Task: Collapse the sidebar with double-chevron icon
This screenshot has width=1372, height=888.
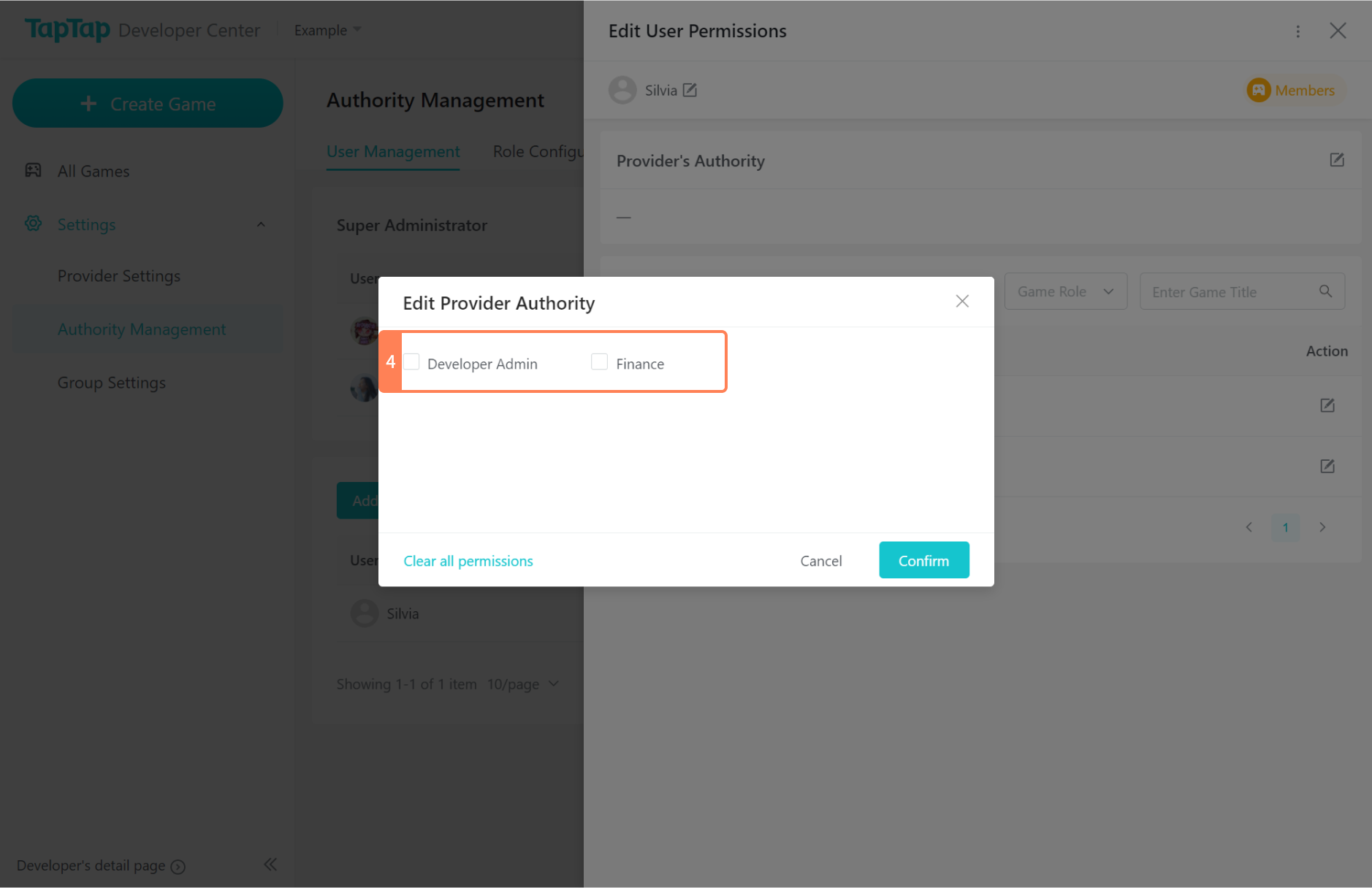Action: [x=270, y=865]
